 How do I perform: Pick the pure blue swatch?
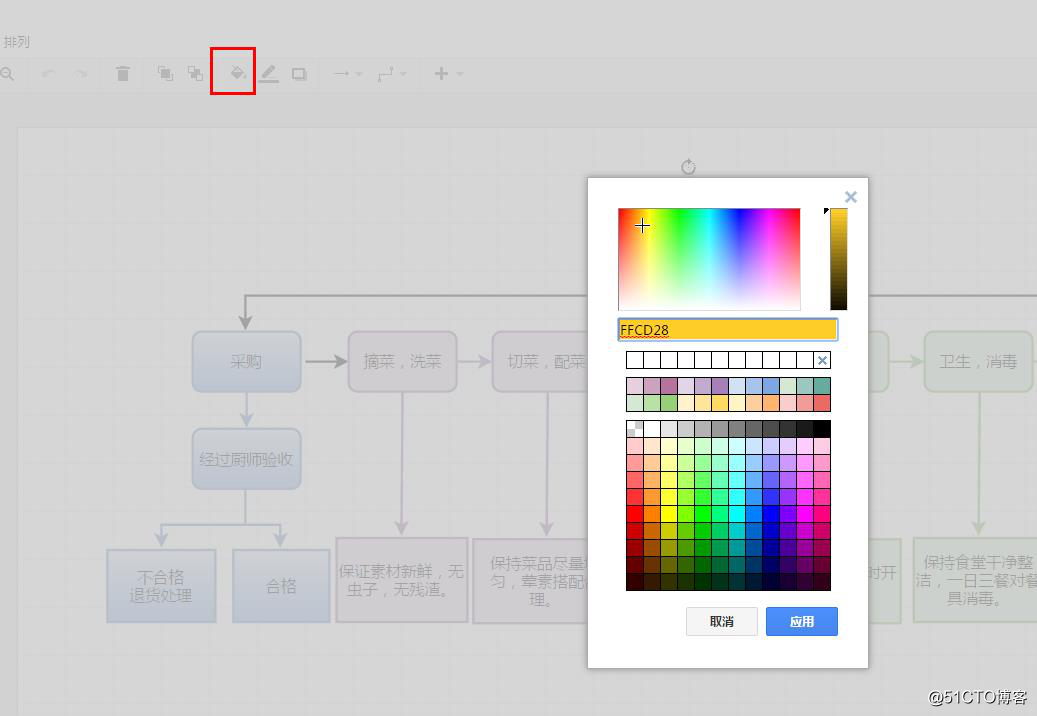pyautogui.click(x=771, y=514)
